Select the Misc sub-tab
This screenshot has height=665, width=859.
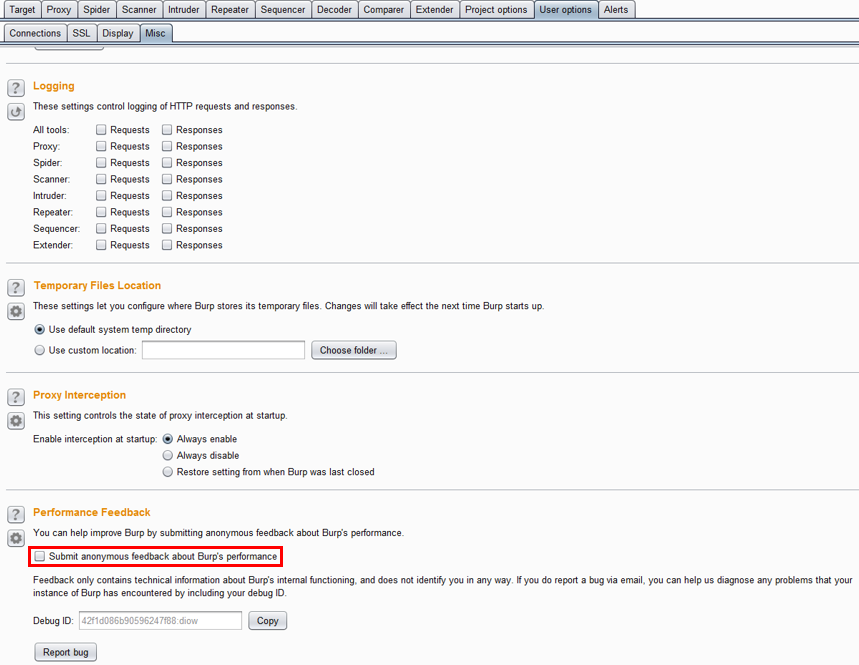click(x=156, y=33)
